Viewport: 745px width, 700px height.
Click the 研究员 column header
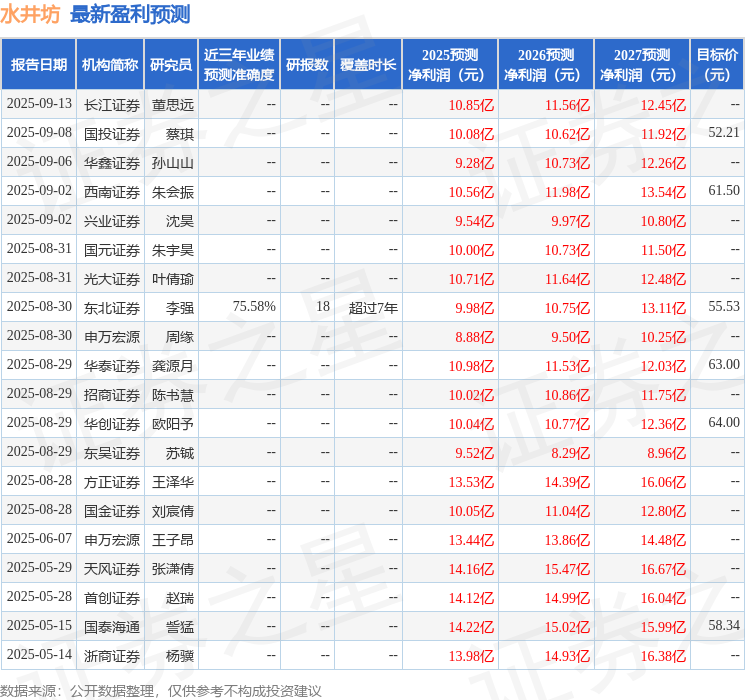point(171,65)
